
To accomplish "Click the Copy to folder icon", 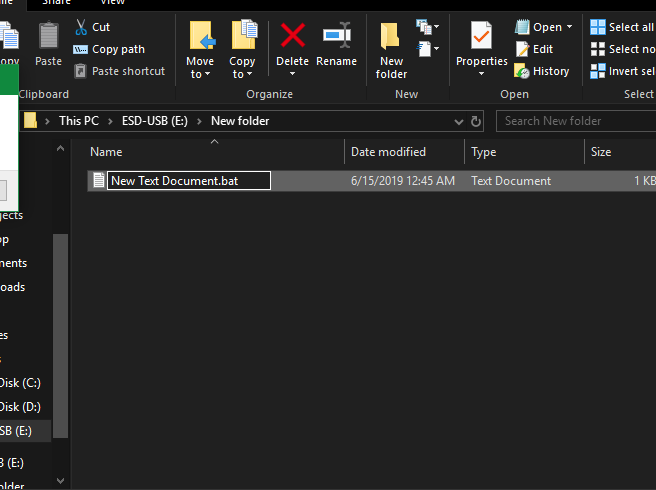I will (244, 34).
